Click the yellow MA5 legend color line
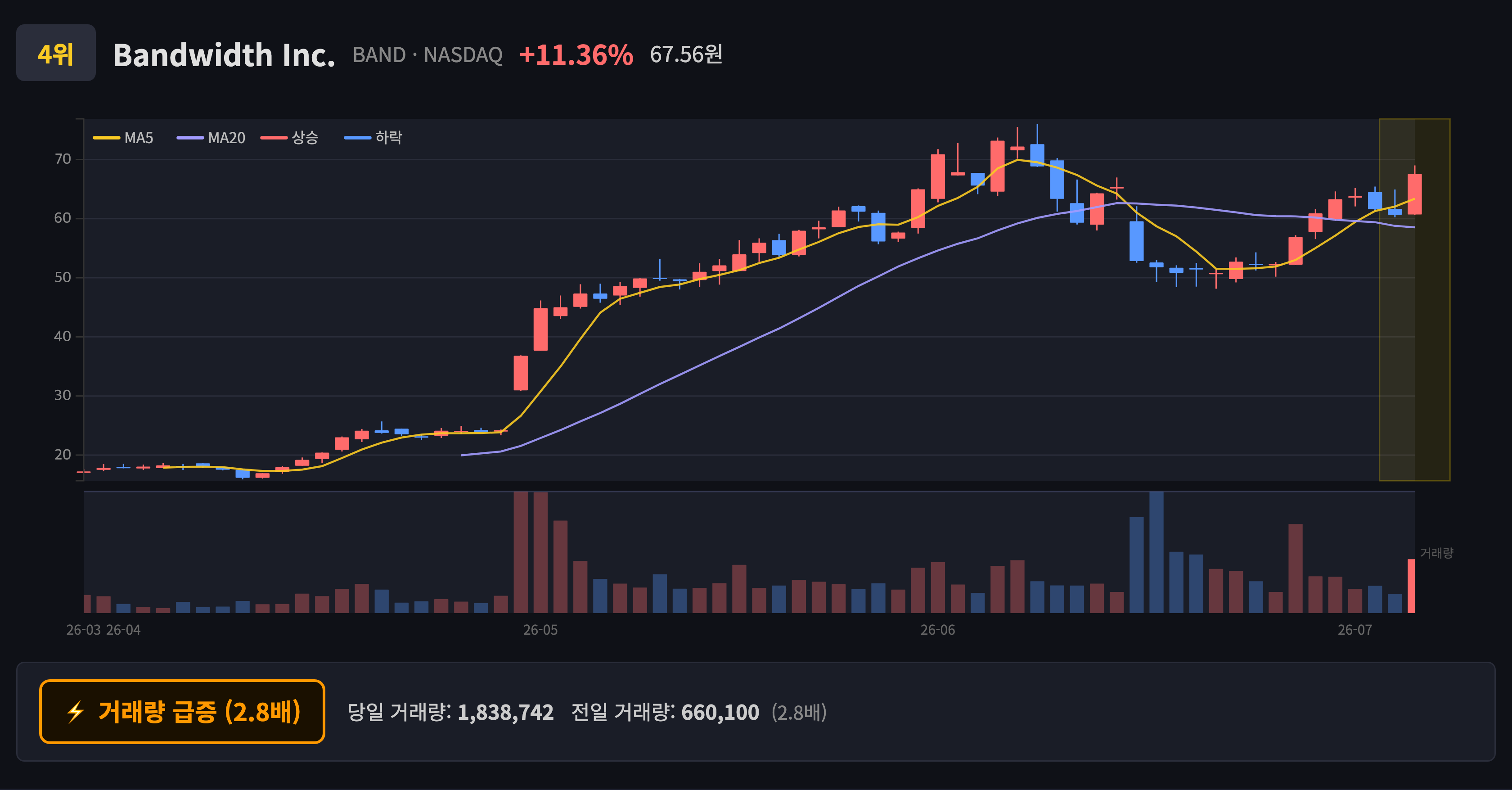The height and width of the screenshot is (790, 1512). coord(106,138)
